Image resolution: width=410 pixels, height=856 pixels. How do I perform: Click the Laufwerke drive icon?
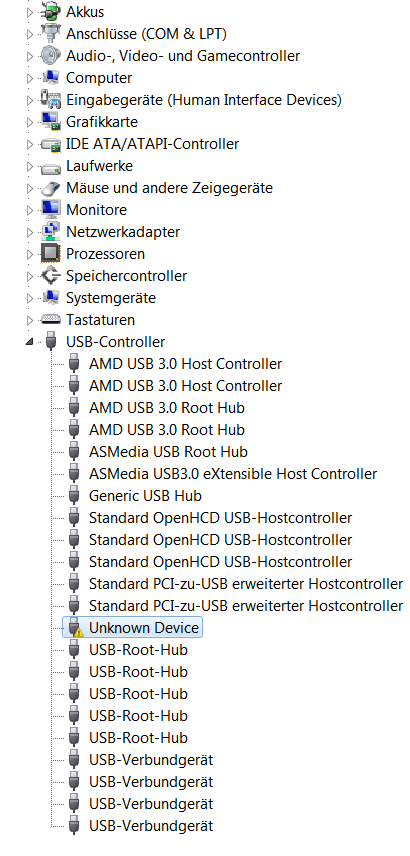(x=50, y=166)
